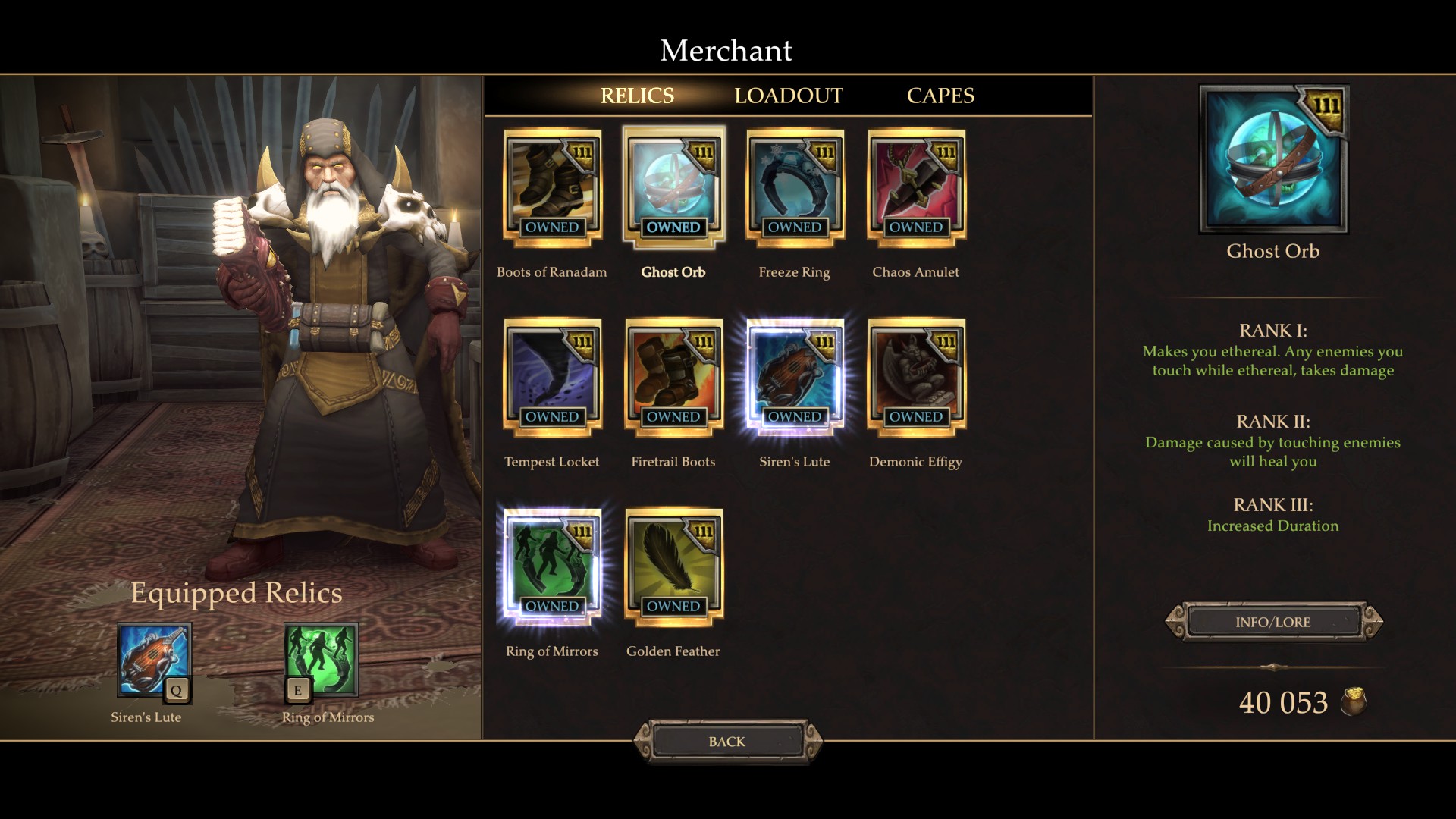Select the Ring of Mirrors relic in grid

click(552, 567)
